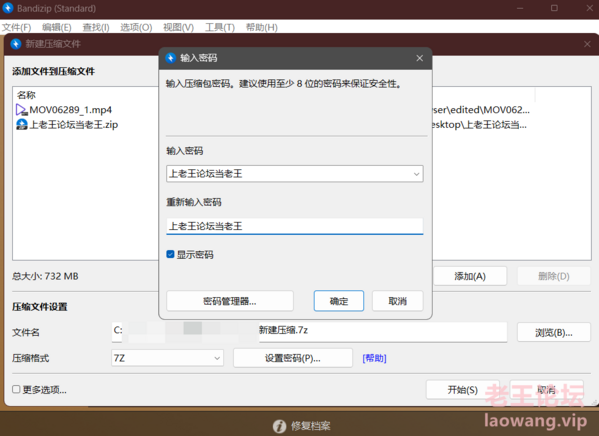599x436 pixels.
Task: Click the 输入密码 dialog logo icon
Action: (x=170, y=58)
